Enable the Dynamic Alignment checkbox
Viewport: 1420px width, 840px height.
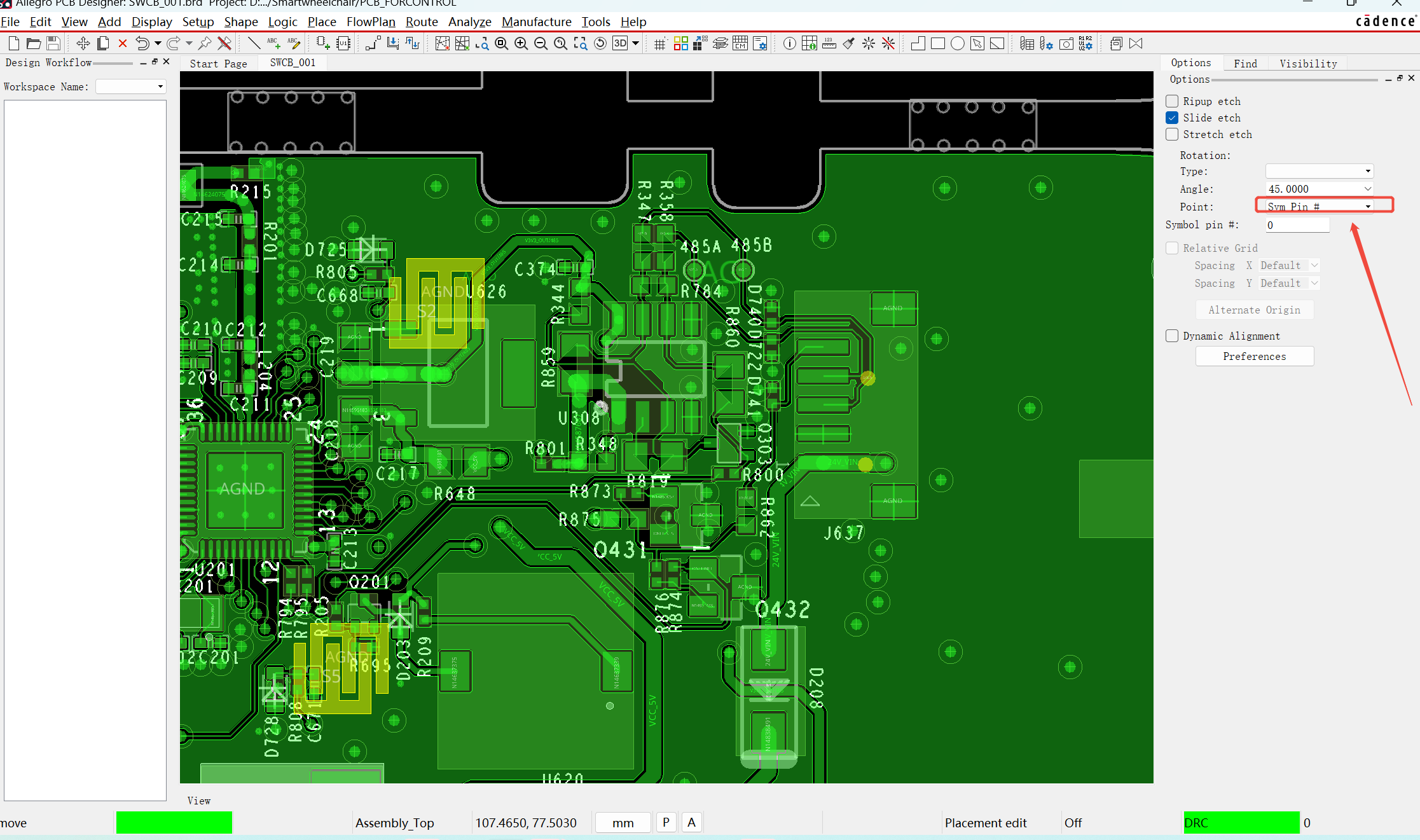[1172, 336]
